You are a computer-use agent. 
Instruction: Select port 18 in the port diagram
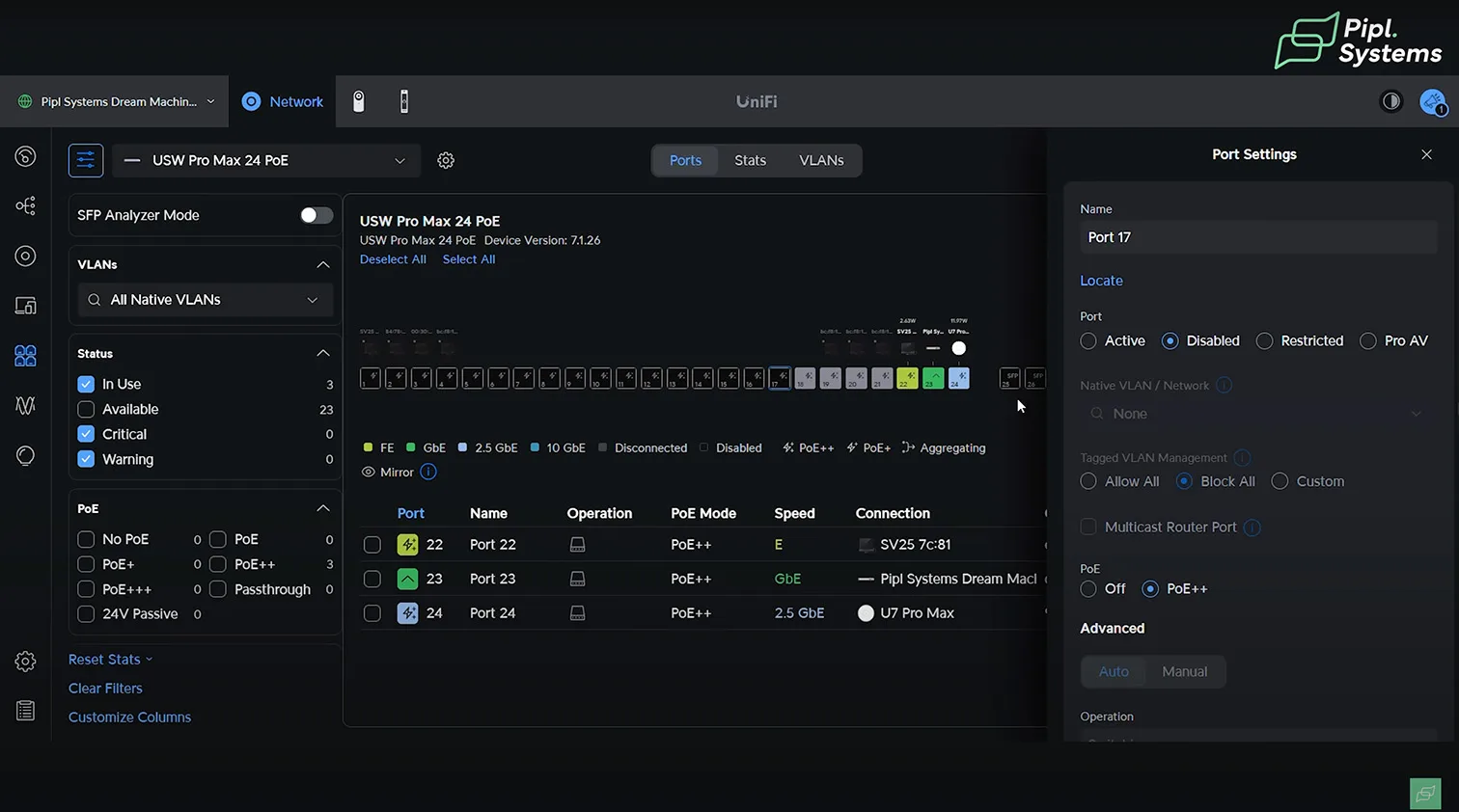pos(805,378)
